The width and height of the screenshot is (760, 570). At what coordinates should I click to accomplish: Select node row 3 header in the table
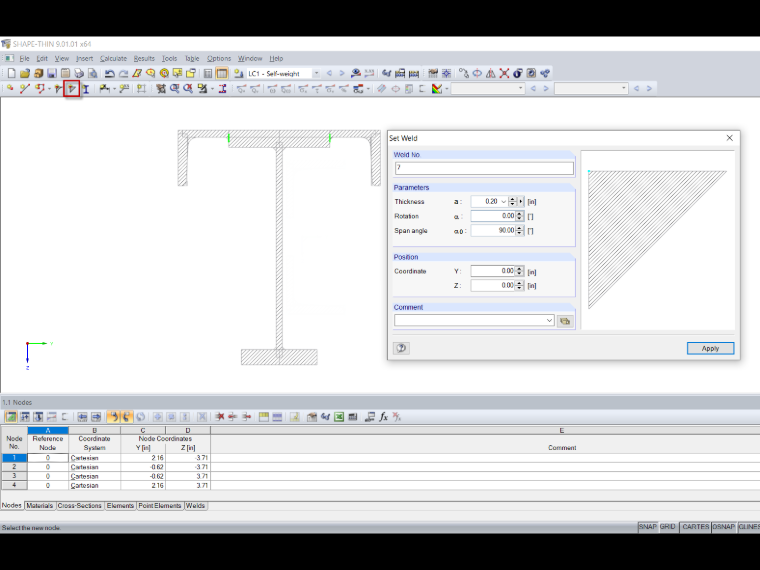14,476
